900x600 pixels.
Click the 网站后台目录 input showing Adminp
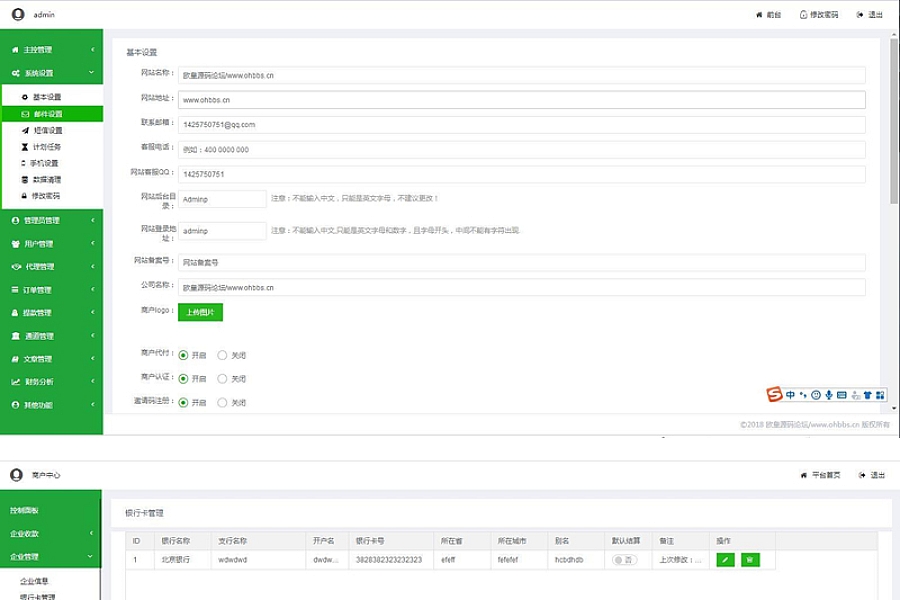coord(222,199)
